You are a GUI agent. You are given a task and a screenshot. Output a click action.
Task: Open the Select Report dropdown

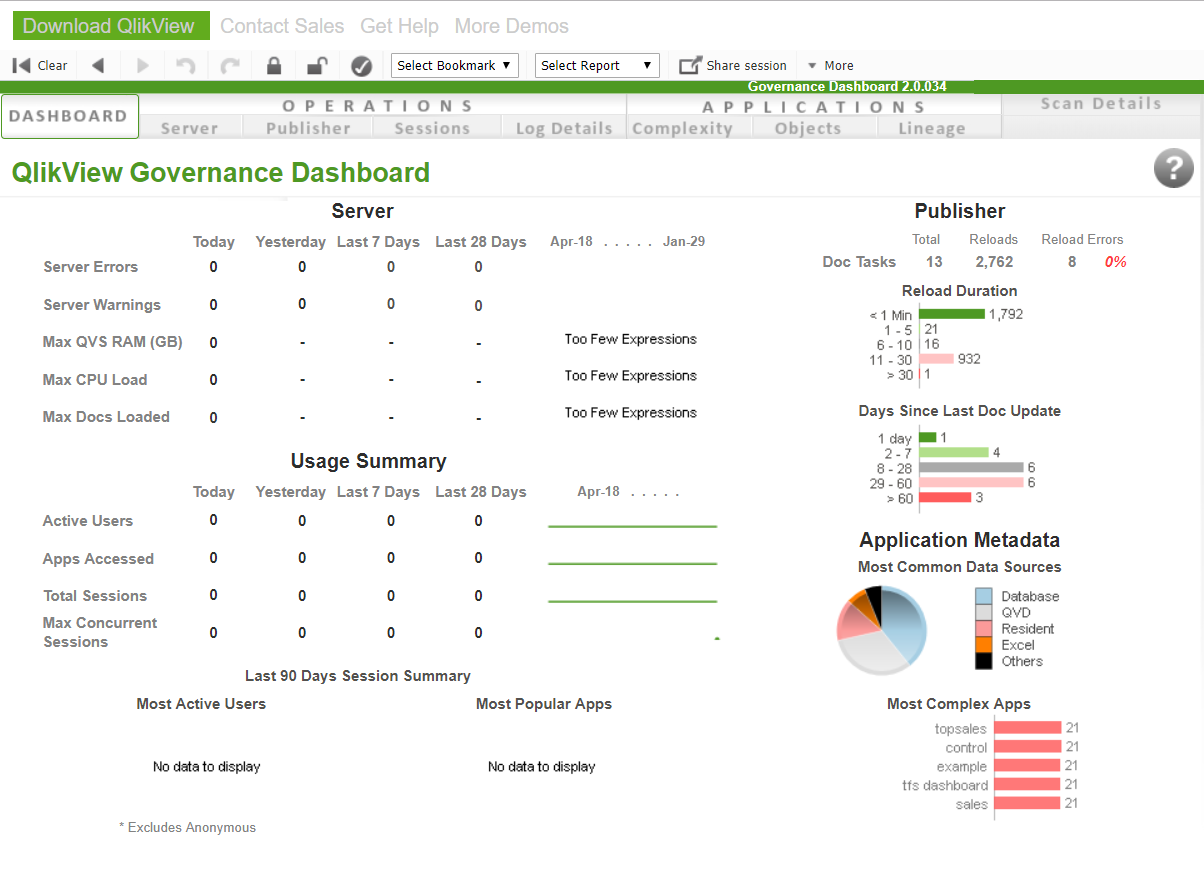pyautogui.click(x=598, y=66)
